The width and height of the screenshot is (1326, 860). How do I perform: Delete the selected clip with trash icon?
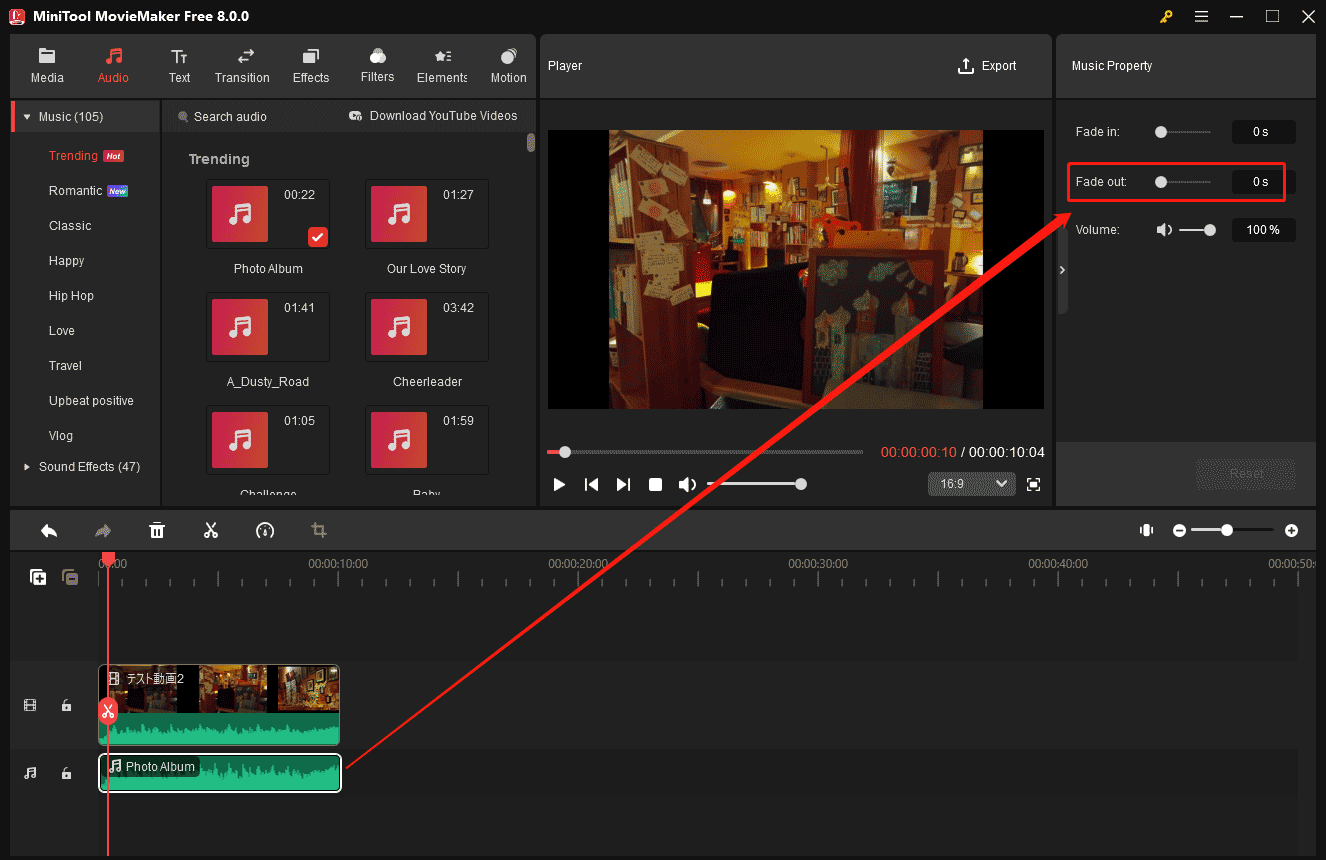point(157,530)
